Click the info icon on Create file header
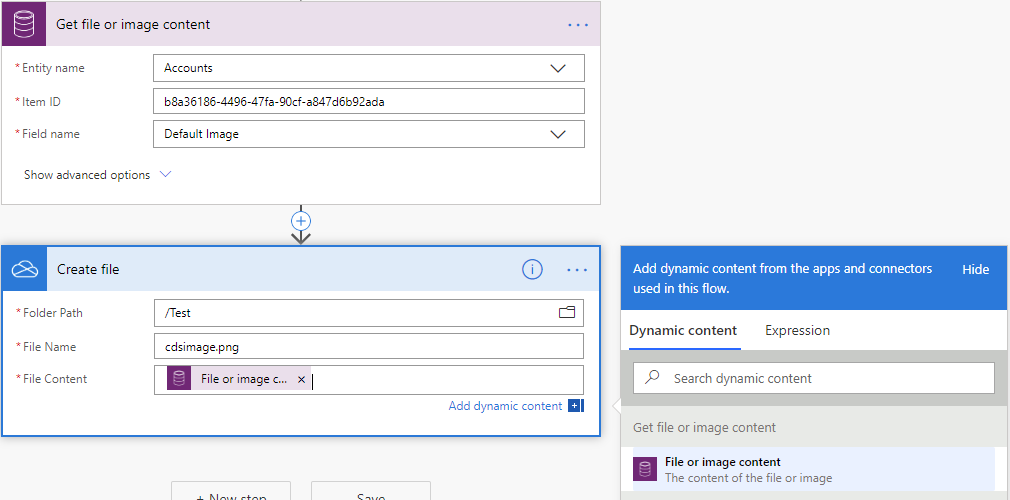1010x500 pixels. pyautogui.click(x=533, y=269)
